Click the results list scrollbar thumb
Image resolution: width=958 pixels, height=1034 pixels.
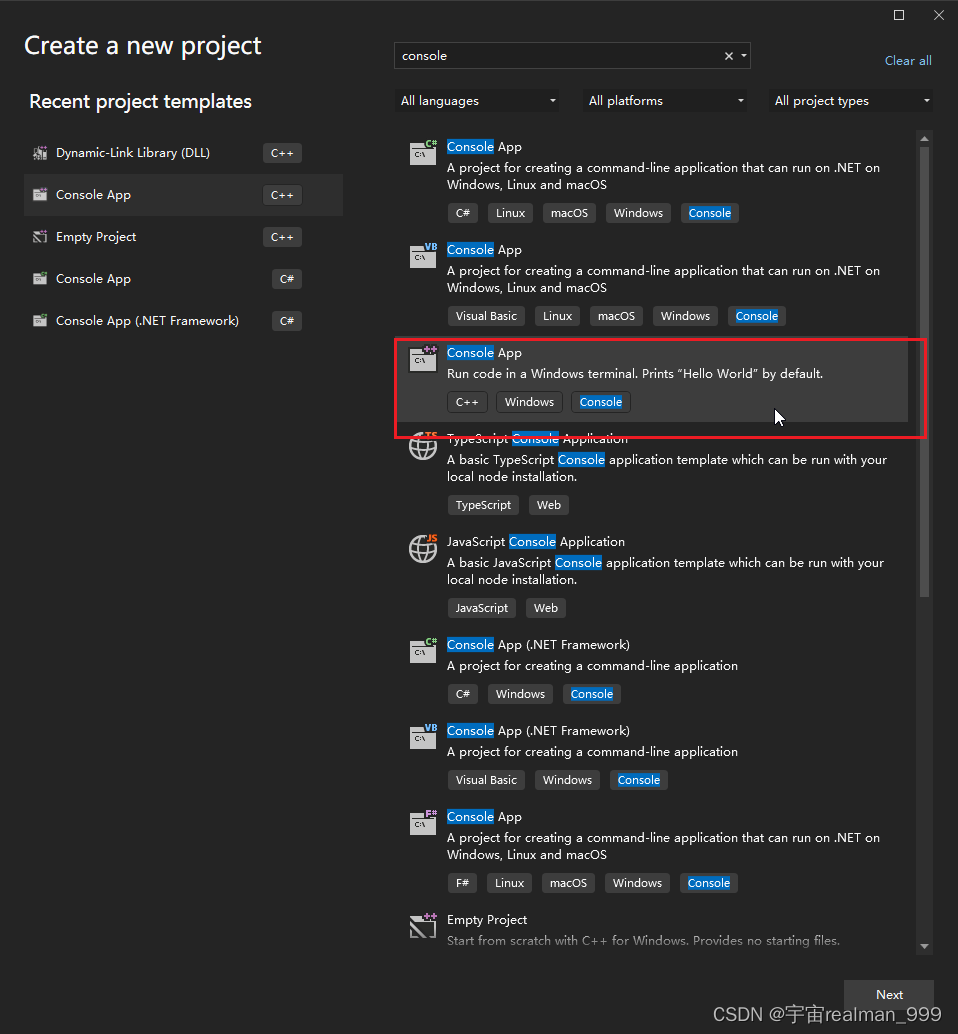924,371
